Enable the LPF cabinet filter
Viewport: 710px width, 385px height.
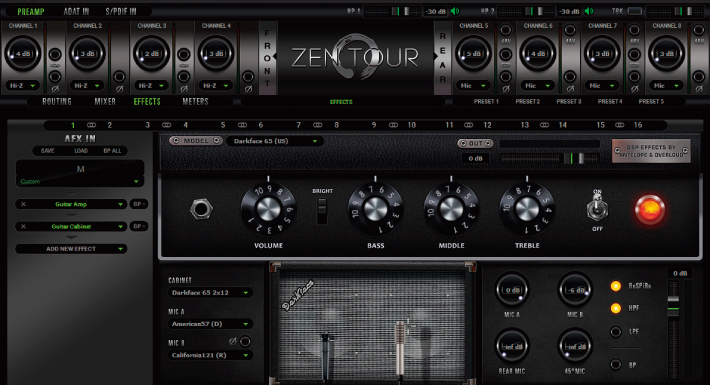615,332
